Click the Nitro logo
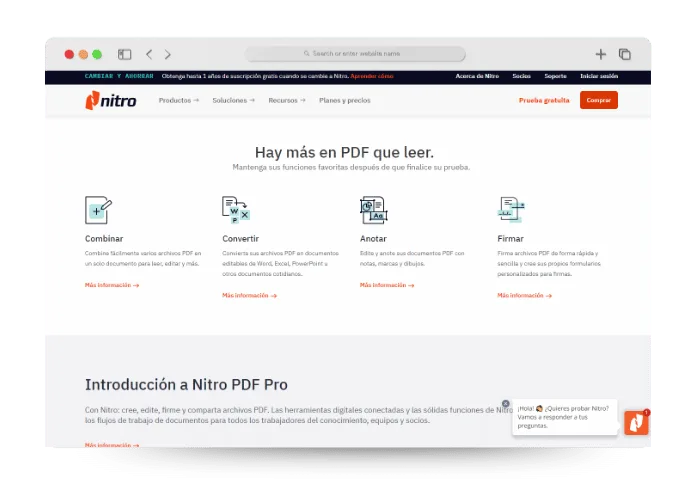 point(111,100)
